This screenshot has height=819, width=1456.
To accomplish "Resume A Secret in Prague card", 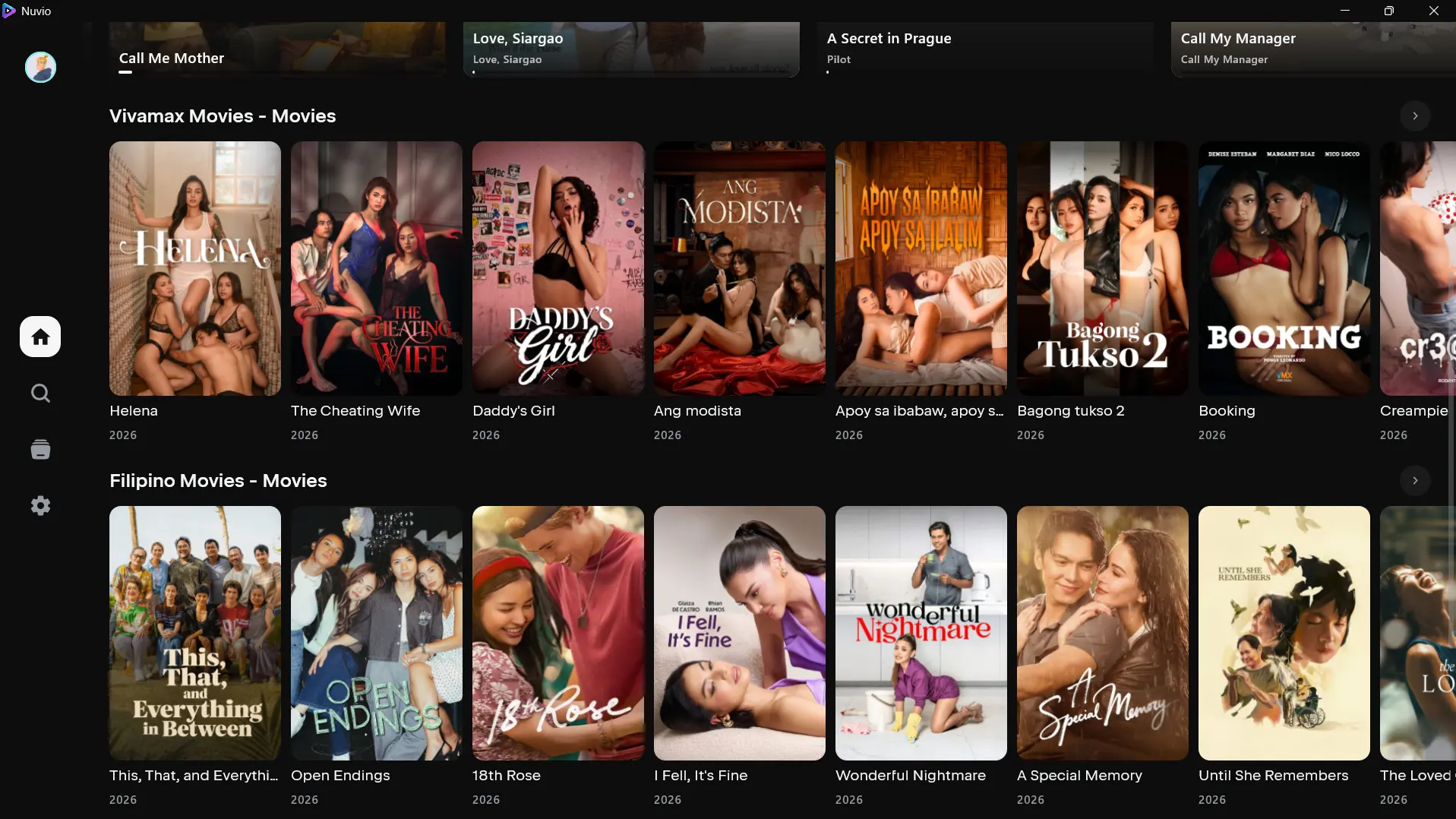I will pos(985,49).
